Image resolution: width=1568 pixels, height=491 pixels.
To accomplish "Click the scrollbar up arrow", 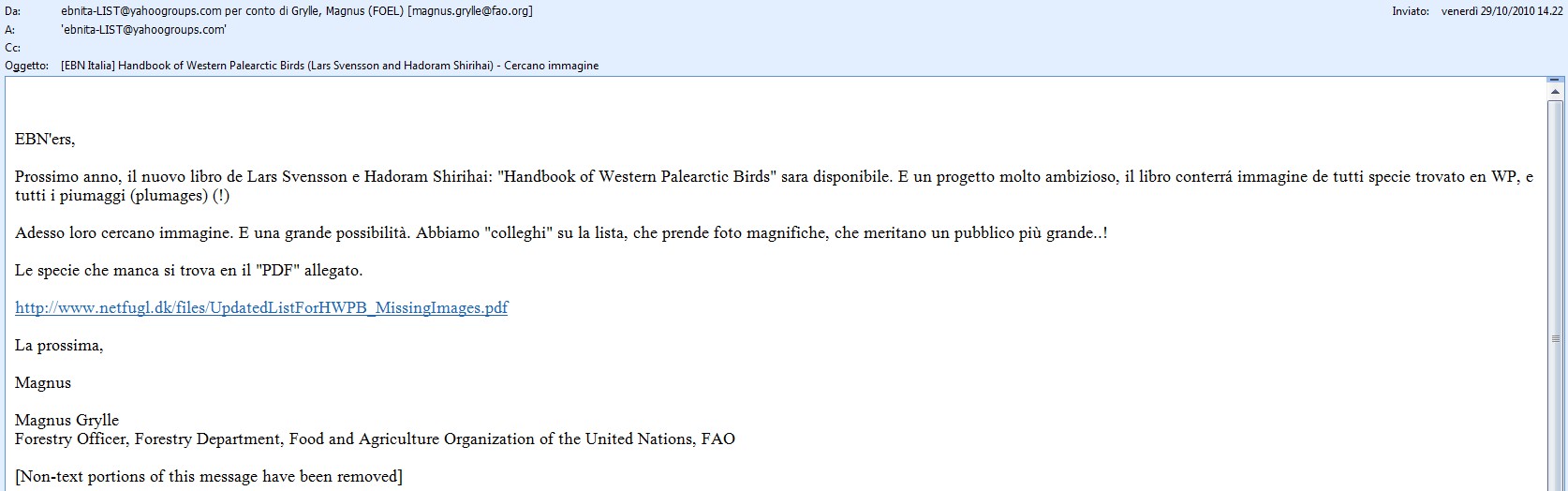I will coord(1557,93).
